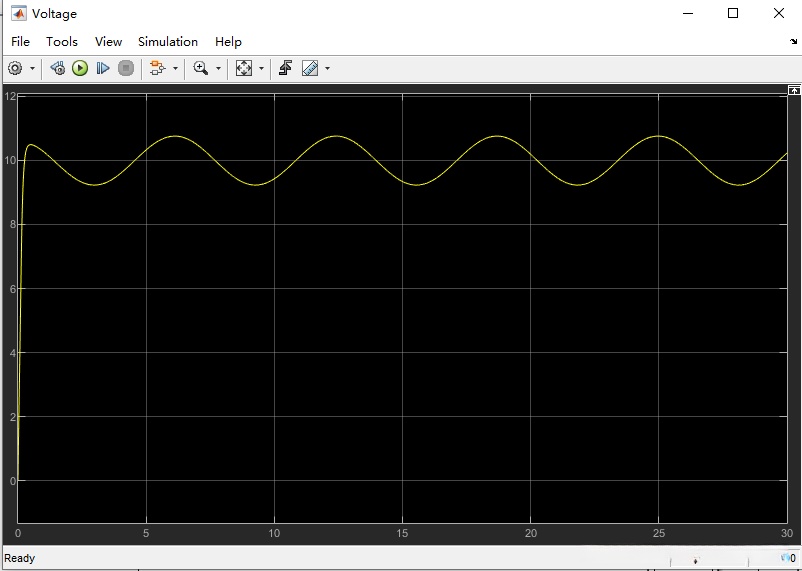Open the Tools menu
This screenshot has height=571, width=802.
[62, 41]
